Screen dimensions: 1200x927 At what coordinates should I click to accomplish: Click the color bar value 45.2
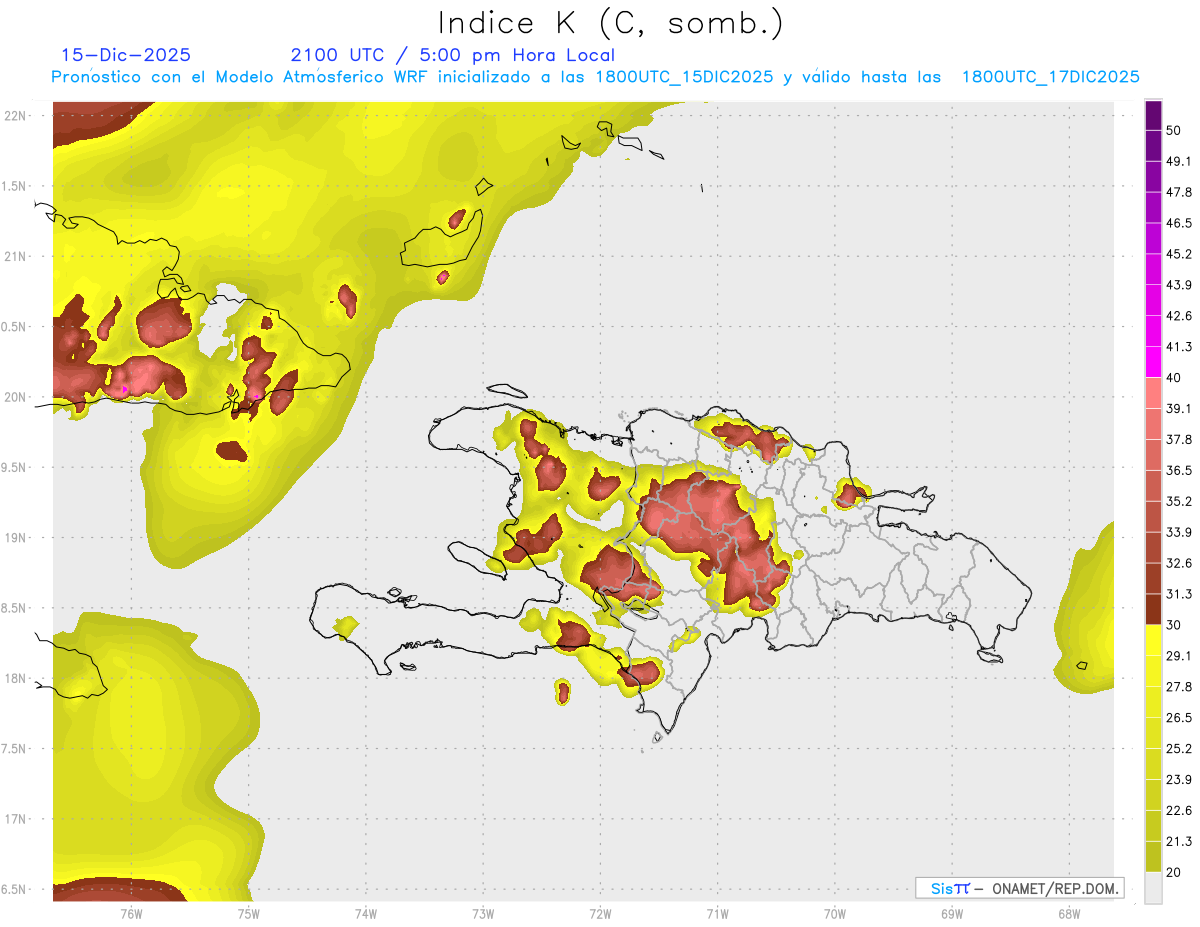click(1179, 254)
